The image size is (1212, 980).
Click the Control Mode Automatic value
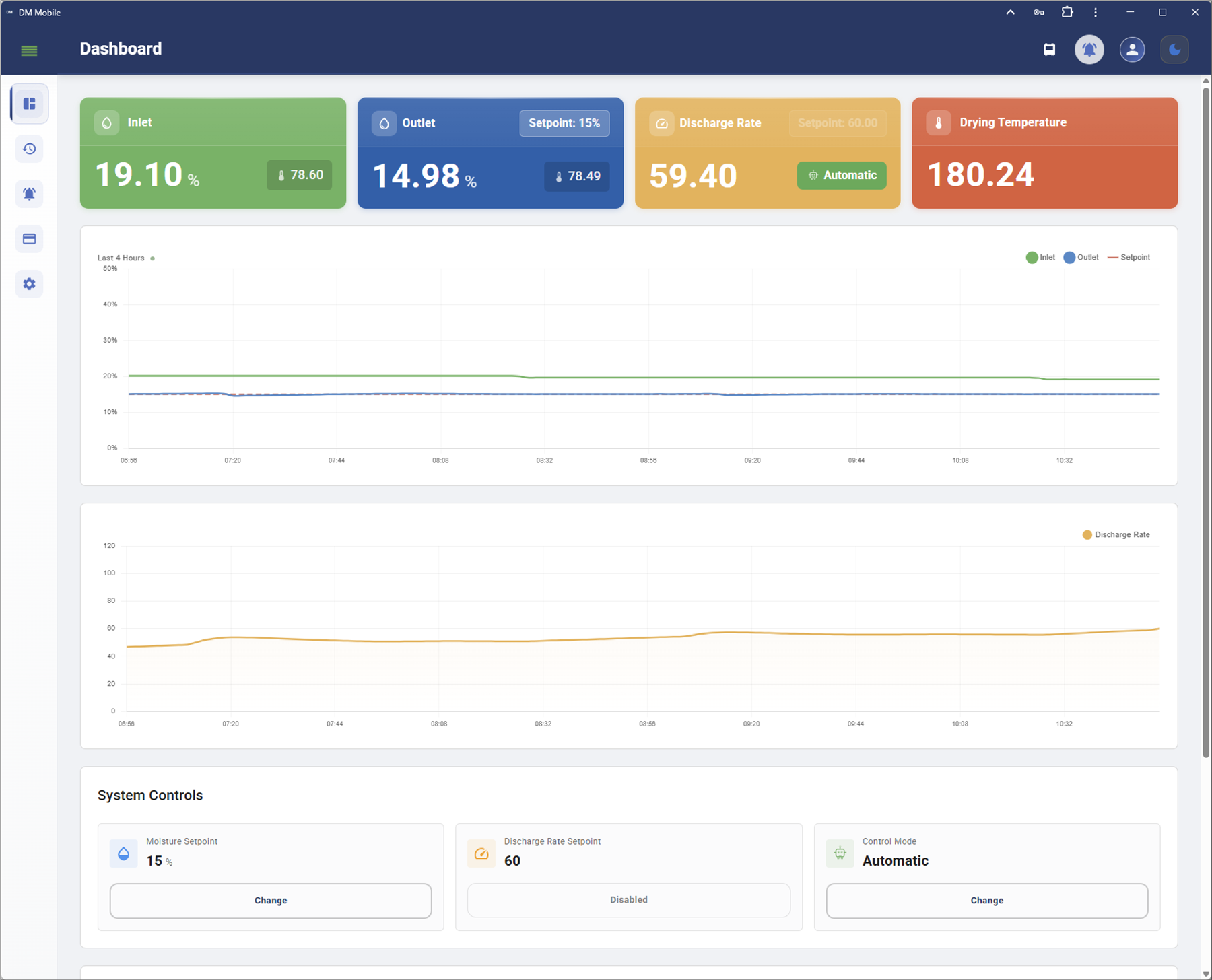[896, 861]
